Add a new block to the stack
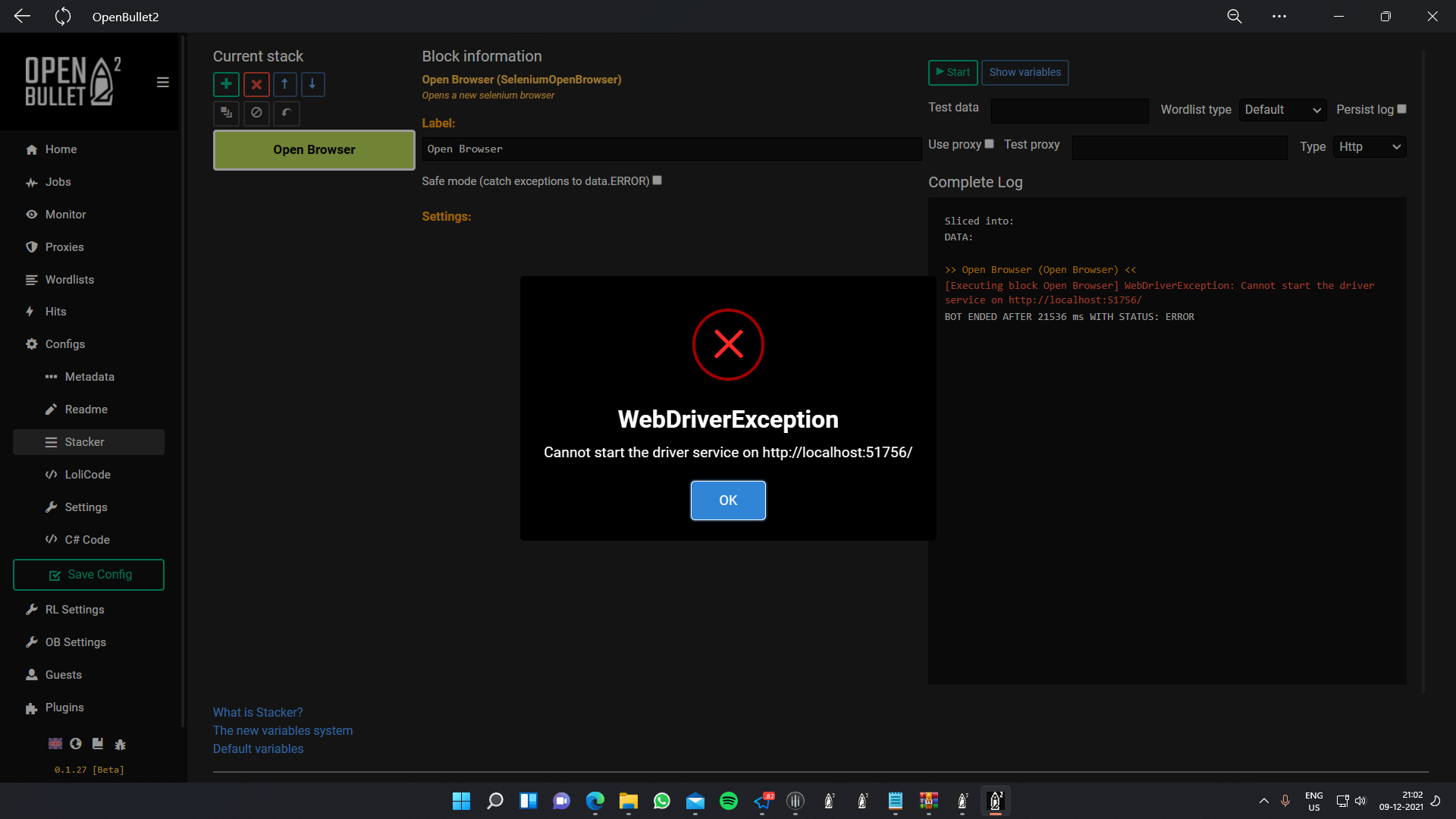Image resolution: width=1456 pixels, height=819 pixels. [x=226, y=84]
